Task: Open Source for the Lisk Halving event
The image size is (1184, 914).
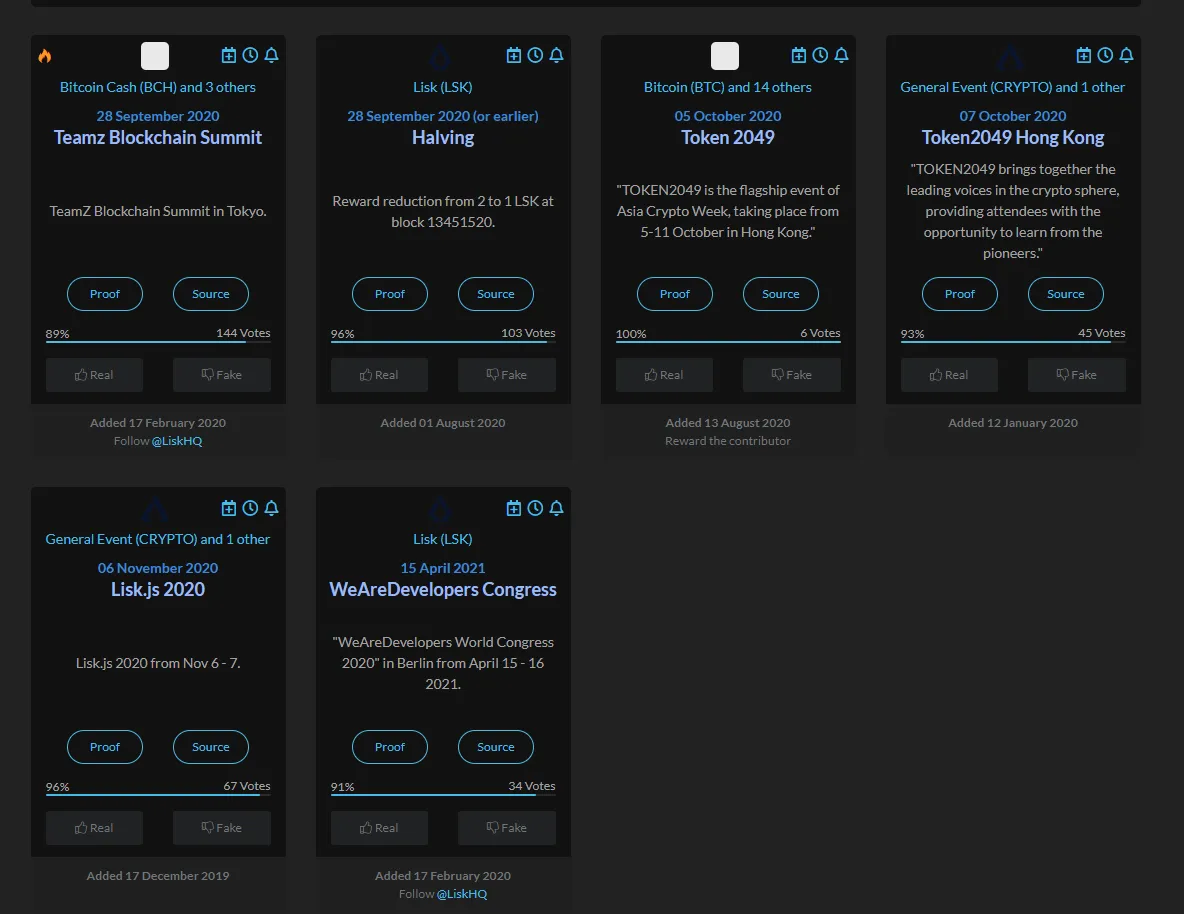Action: click(495, 294)
